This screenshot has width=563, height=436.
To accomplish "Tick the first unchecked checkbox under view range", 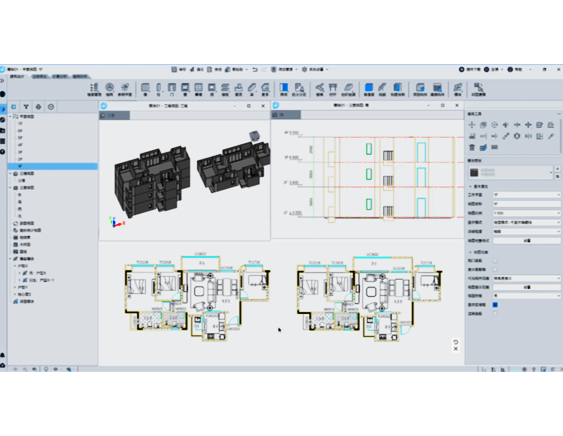I will pyautogui.click(x=495, y=260).
